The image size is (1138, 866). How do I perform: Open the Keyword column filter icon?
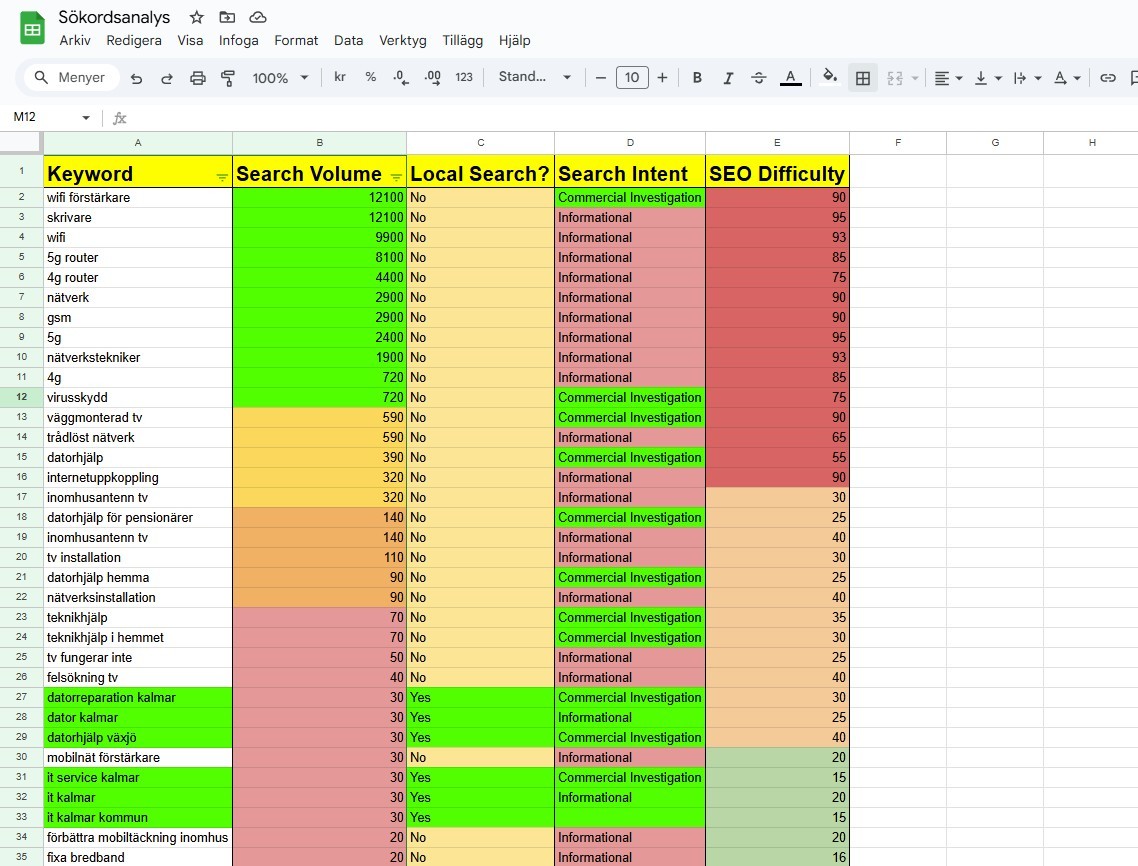tap(222, 176)
